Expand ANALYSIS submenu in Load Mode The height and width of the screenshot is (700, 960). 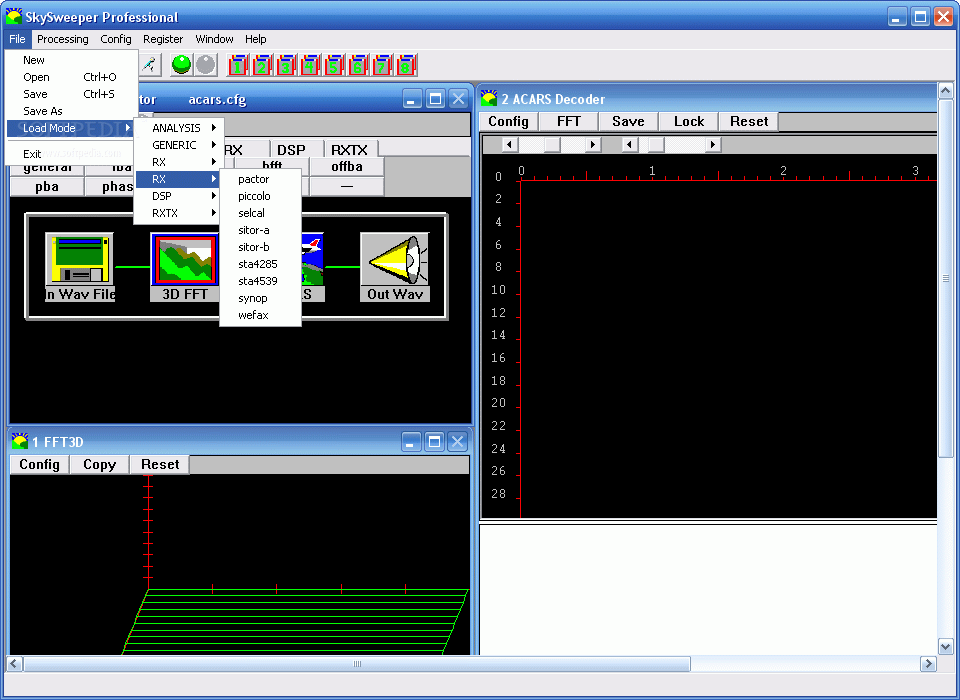[x=179, y=127]
